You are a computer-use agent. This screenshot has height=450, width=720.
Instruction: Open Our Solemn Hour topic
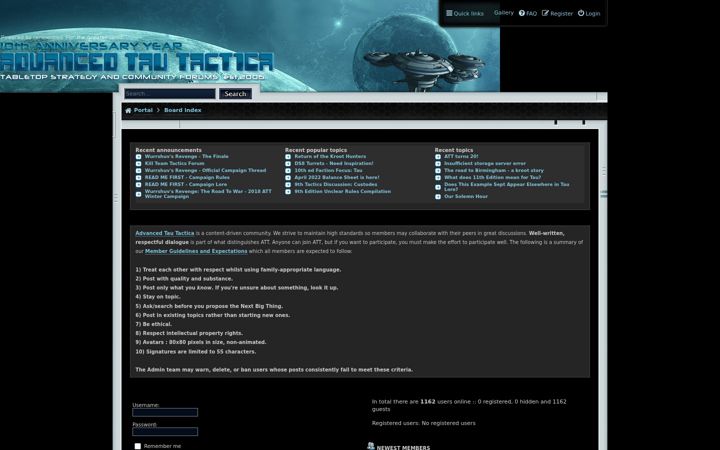(466, 197)
